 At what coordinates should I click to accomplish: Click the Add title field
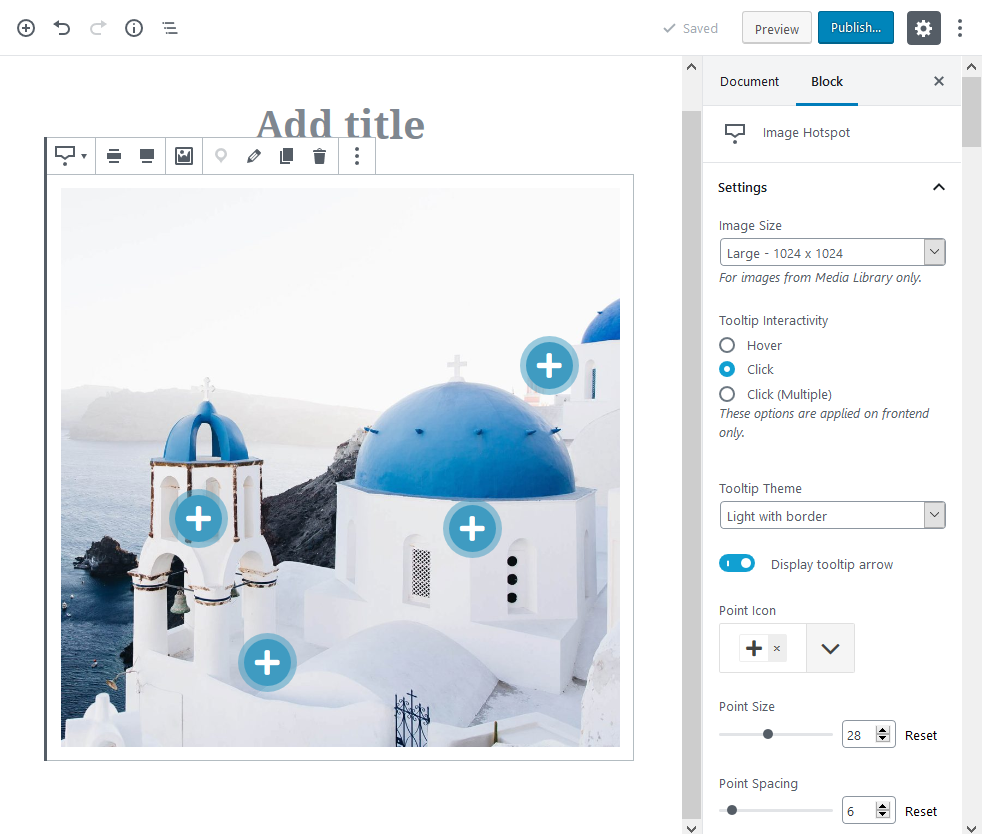click(340, 124)
